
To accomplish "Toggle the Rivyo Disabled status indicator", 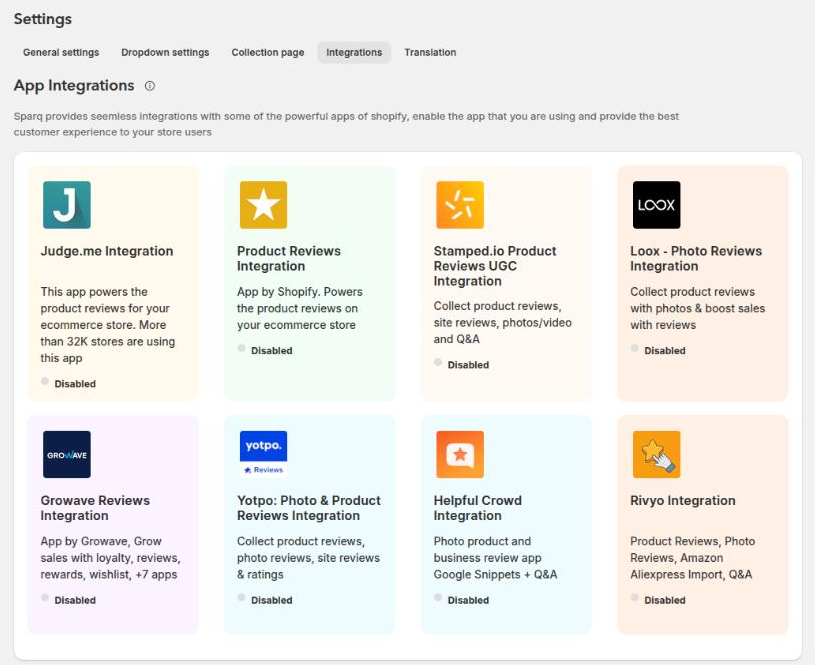I will click(635, 597).
